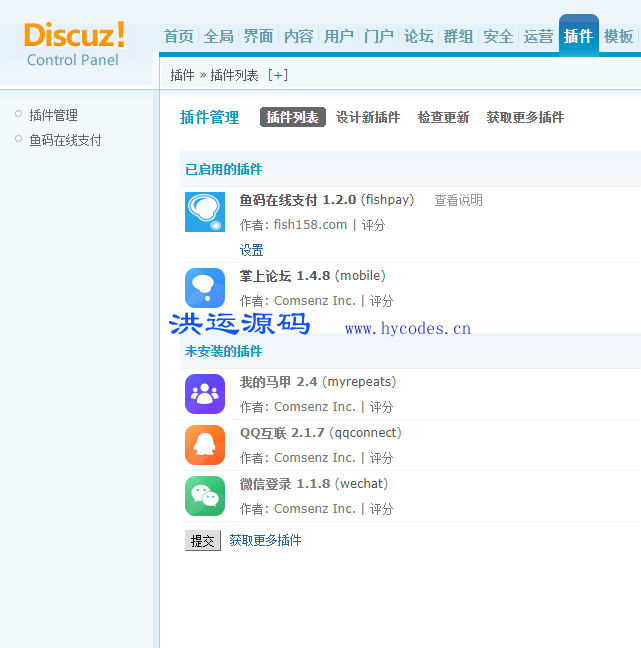This screenshot has height=648, width=641.
Task: Select the active 插件 top menu tab
Action: 579,36
